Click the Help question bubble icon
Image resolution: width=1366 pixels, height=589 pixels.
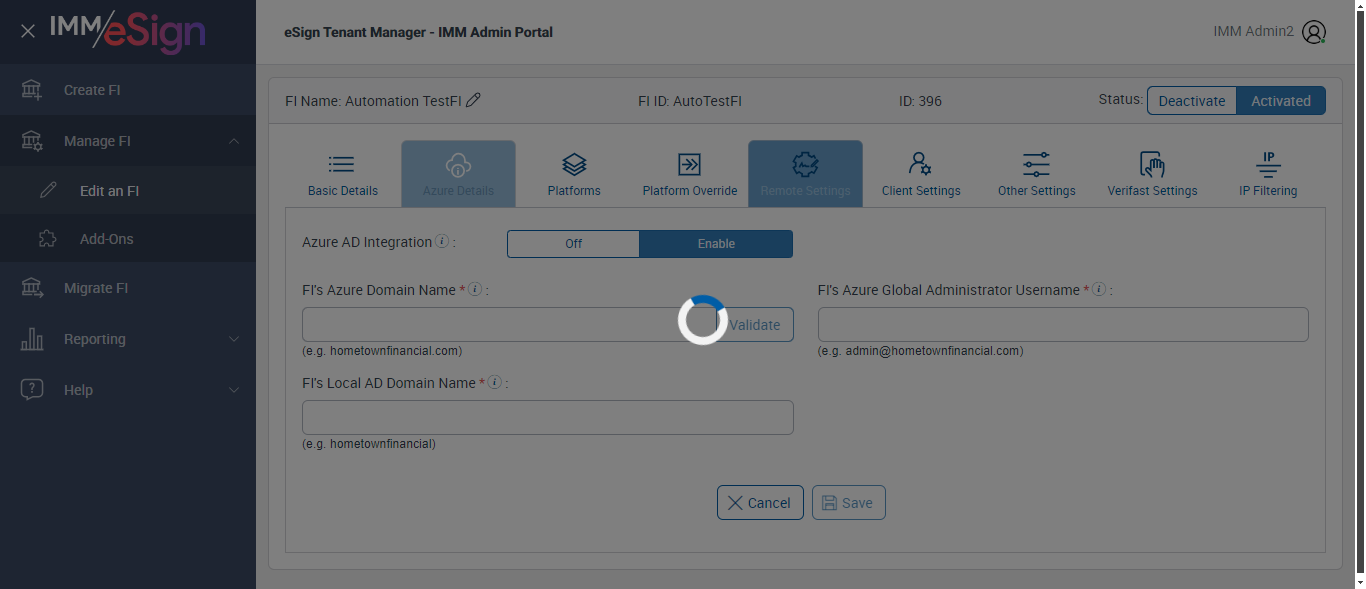[x=32, y=390]
